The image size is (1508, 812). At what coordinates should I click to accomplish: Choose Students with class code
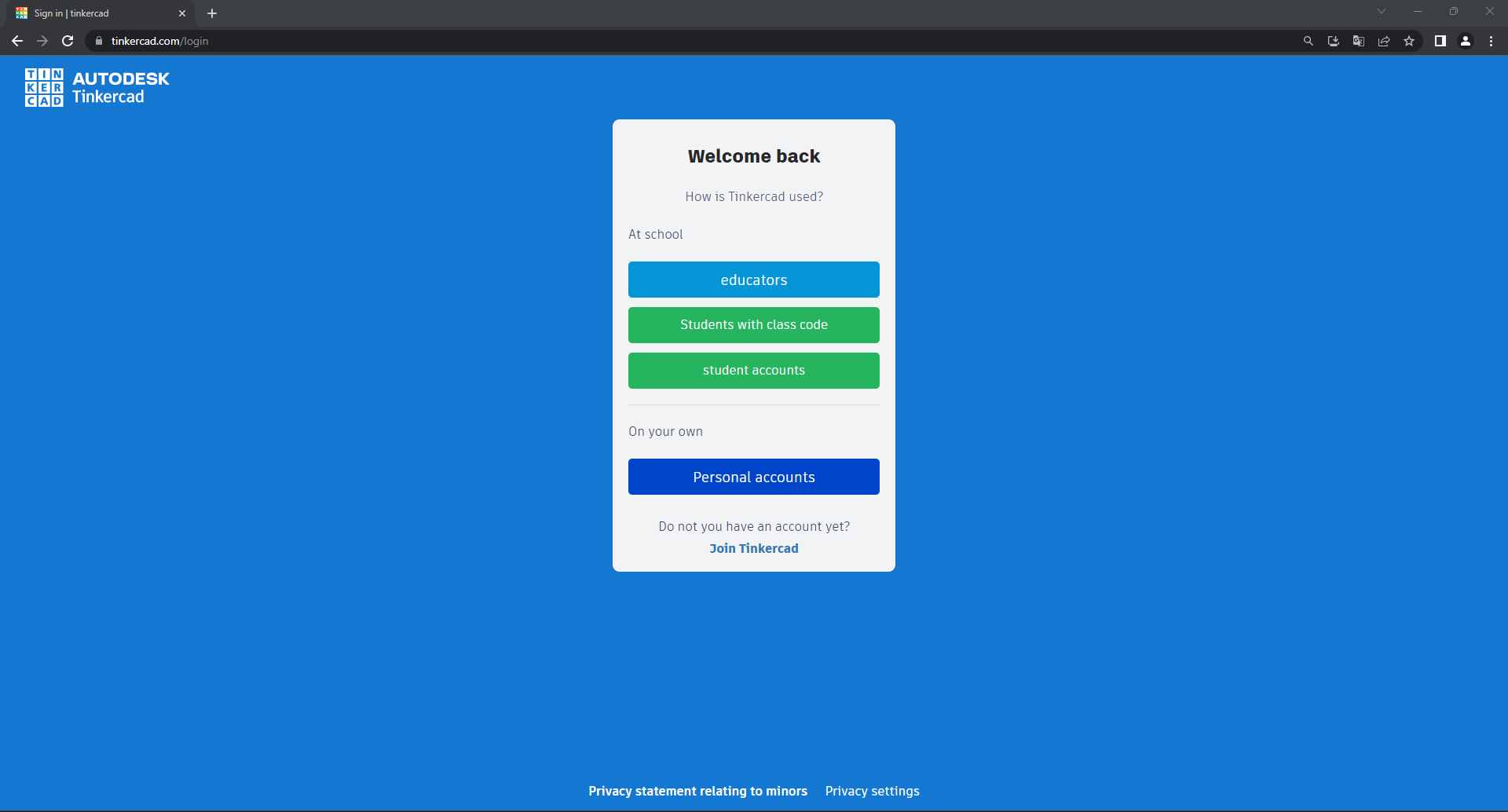coord(754,325)
